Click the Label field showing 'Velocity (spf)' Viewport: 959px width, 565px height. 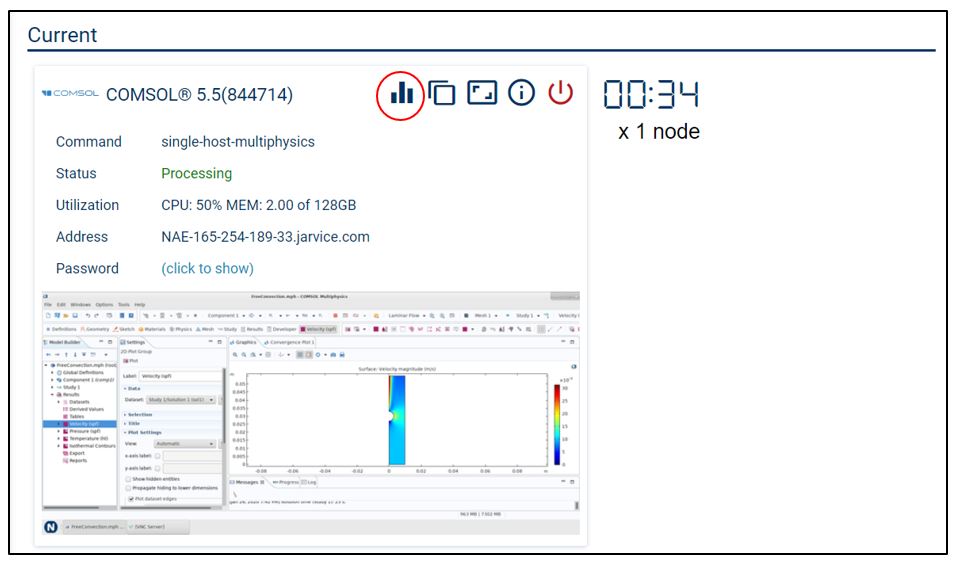pyautogui.click(x=180, y=376)
